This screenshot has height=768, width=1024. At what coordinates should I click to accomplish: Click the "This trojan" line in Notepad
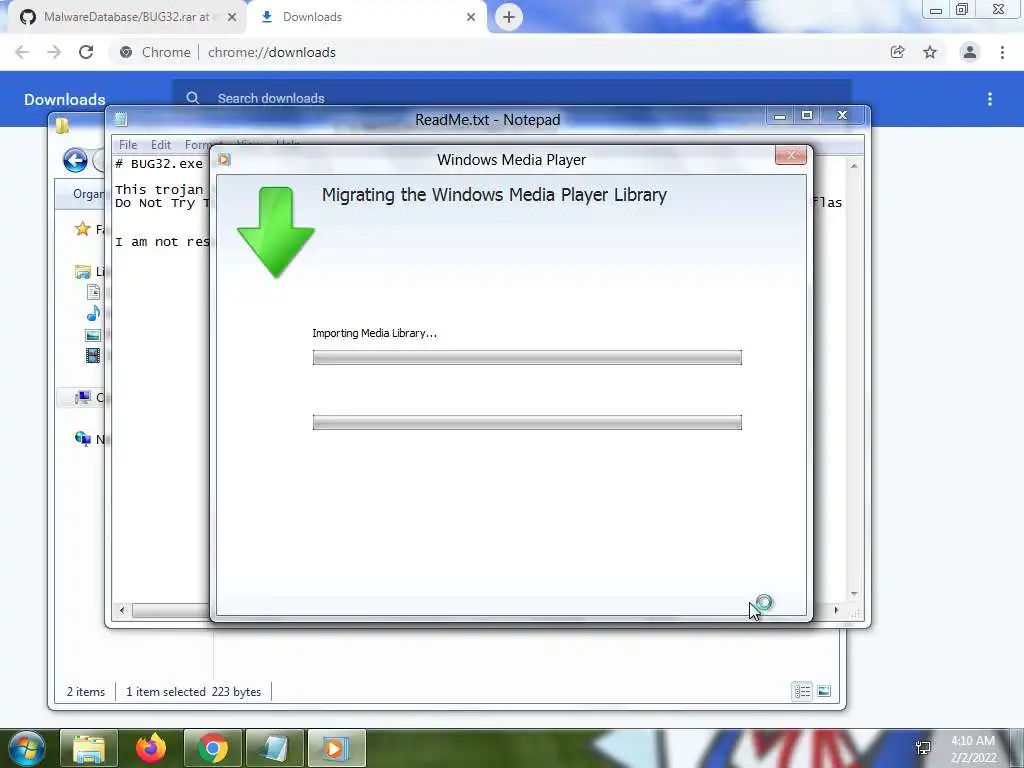point(159,189)
